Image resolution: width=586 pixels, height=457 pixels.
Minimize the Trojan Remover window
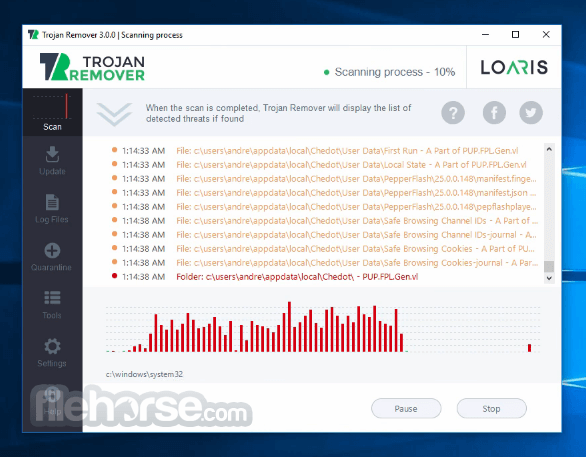pyautogui.click(x=485, y=35)
